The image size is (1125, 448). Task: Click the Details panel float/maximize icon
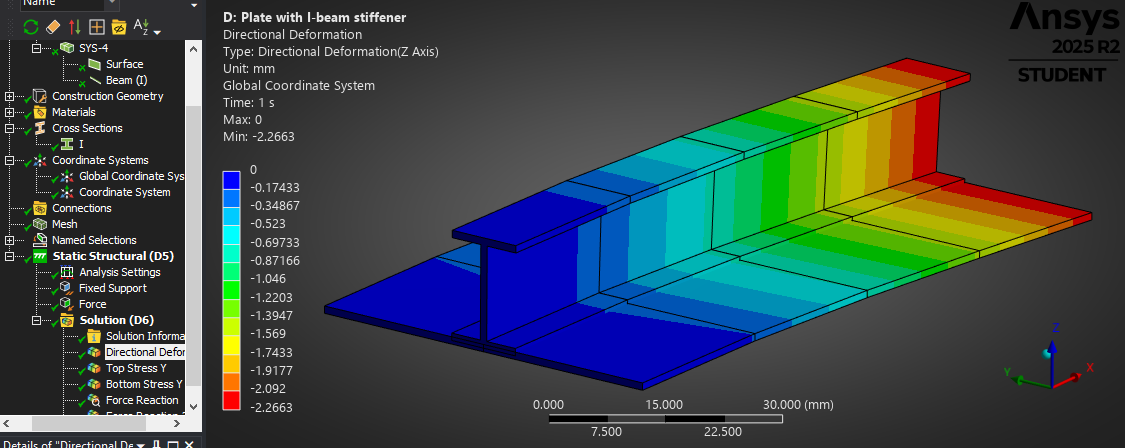tap(173, 445)
